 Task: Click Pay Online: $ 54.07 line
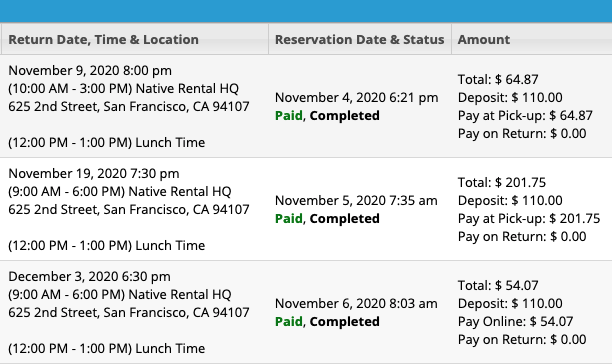click(x=515, y=321)
